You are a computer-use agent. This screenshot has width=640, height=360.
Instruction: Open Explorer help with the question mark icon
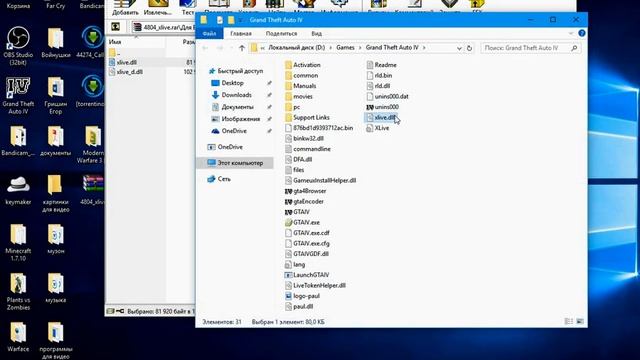click(x=582, y=33)
